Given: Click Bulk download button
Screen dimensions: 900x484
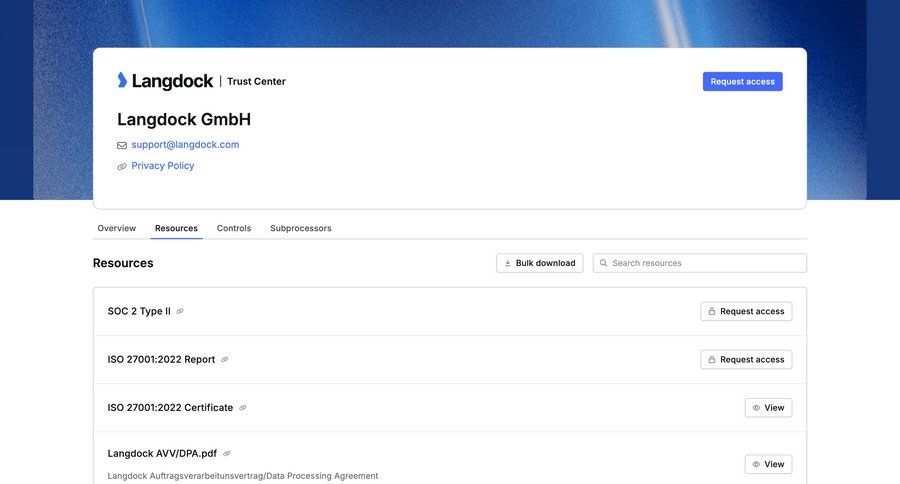Looking at the screenshot, I should (540, 263).
